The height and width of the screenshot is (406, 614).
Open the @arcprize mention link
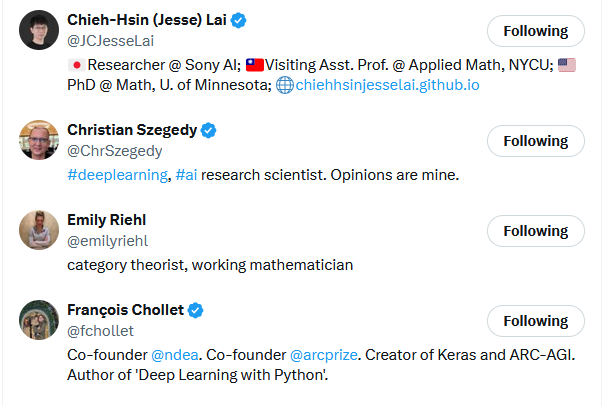[324, 355]
